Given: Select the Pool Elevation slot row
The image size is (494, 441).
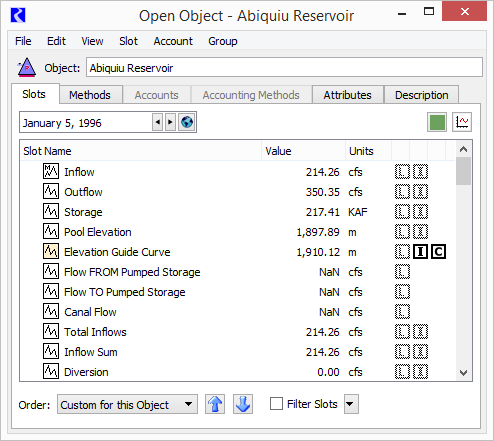Looking at the screenshot, I should [237, 232].
